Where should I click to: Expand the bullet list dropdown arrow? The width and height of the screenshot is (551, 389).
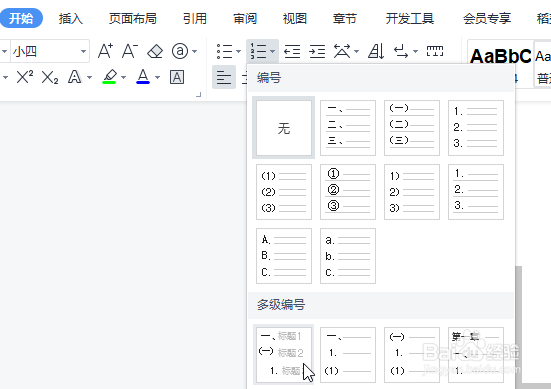click(x=239, y=52)
